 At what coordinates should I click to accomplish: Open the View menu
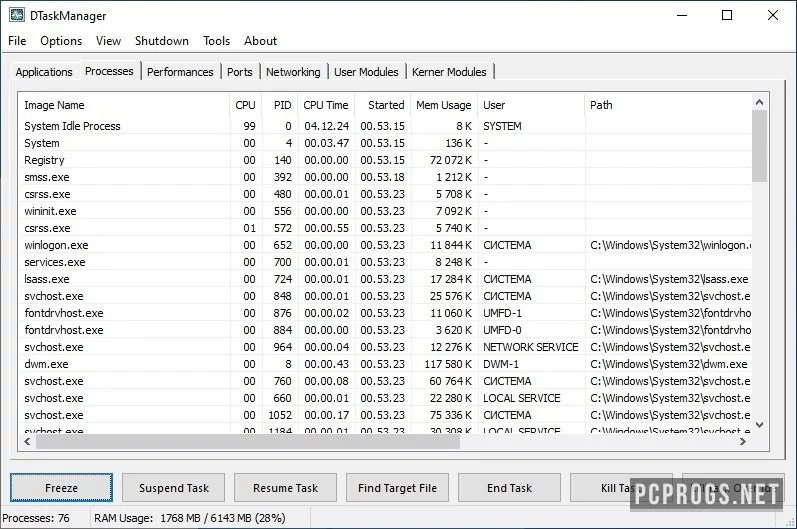108,41
